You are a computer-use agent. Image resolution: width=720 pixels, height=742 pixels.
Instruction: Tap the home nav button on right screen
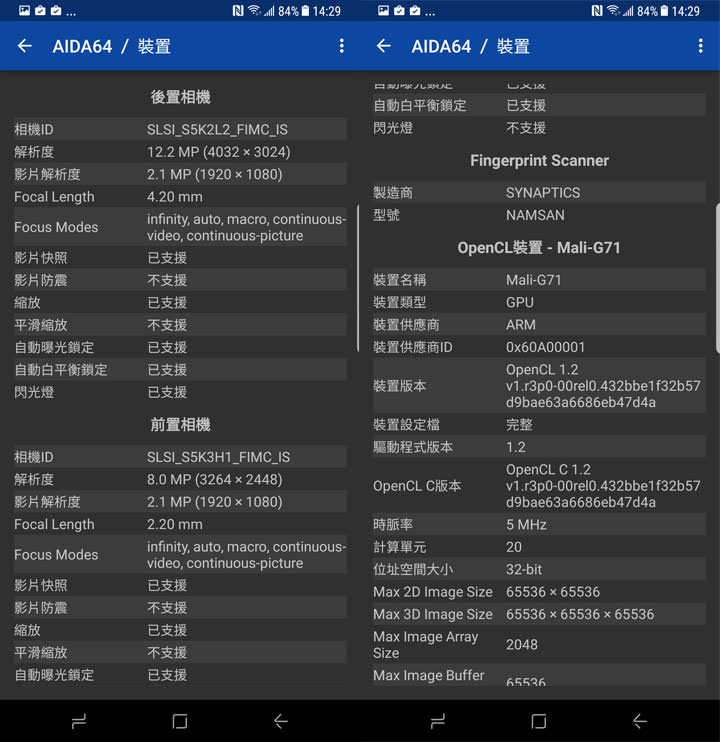coord(539,721)
